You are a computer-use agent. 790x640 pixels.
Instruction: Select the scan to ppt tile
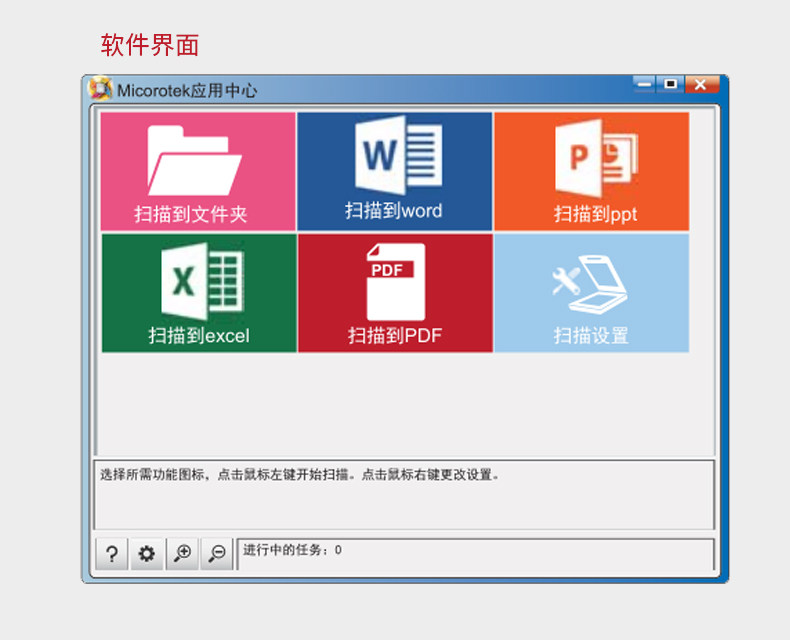pyautogui.click(x=591, y=171)
